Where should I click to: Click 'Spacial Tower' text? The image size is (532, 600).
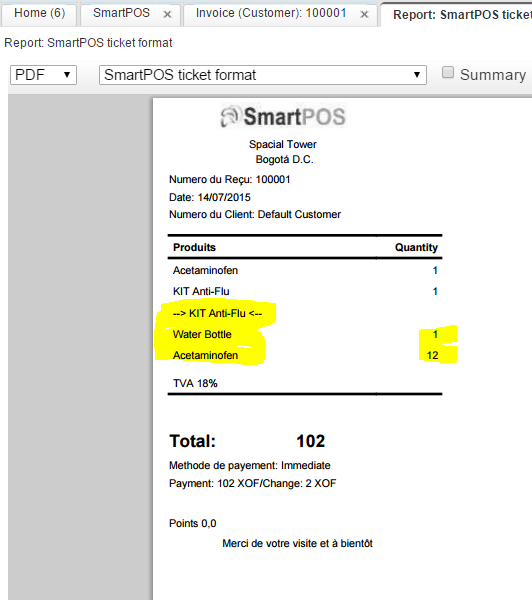pyautogui.click(x=283, y=144)
